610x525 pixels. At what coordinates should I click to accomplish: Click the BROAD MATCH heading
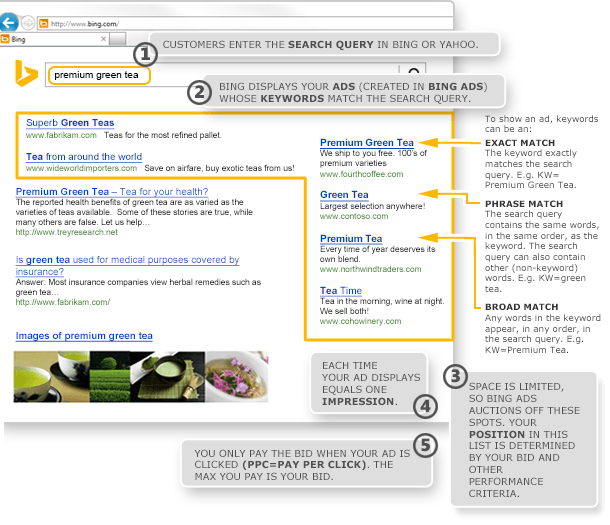click(521, 307)
